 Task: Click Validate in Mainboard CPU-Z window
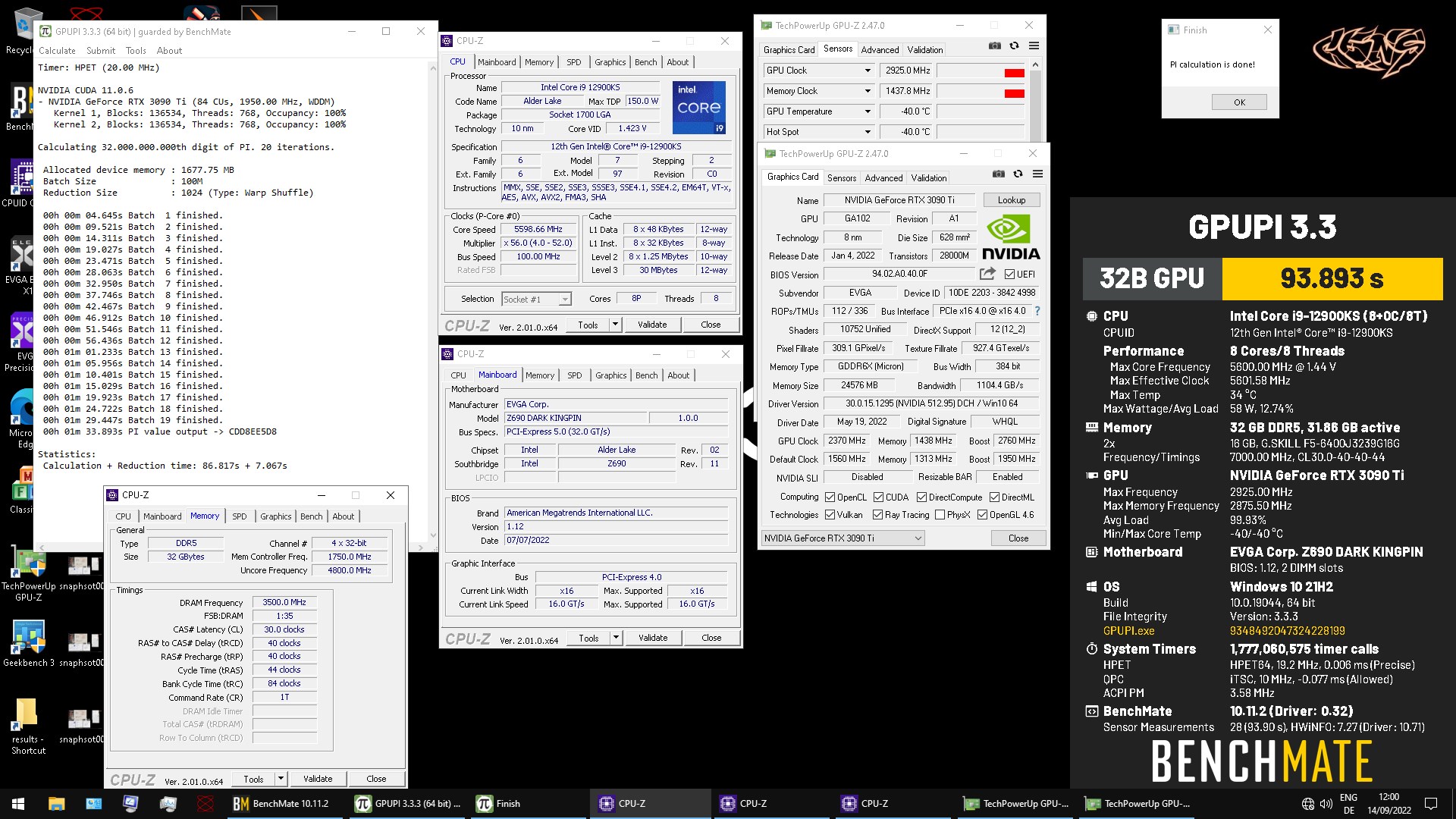click(x=653, y=638)
